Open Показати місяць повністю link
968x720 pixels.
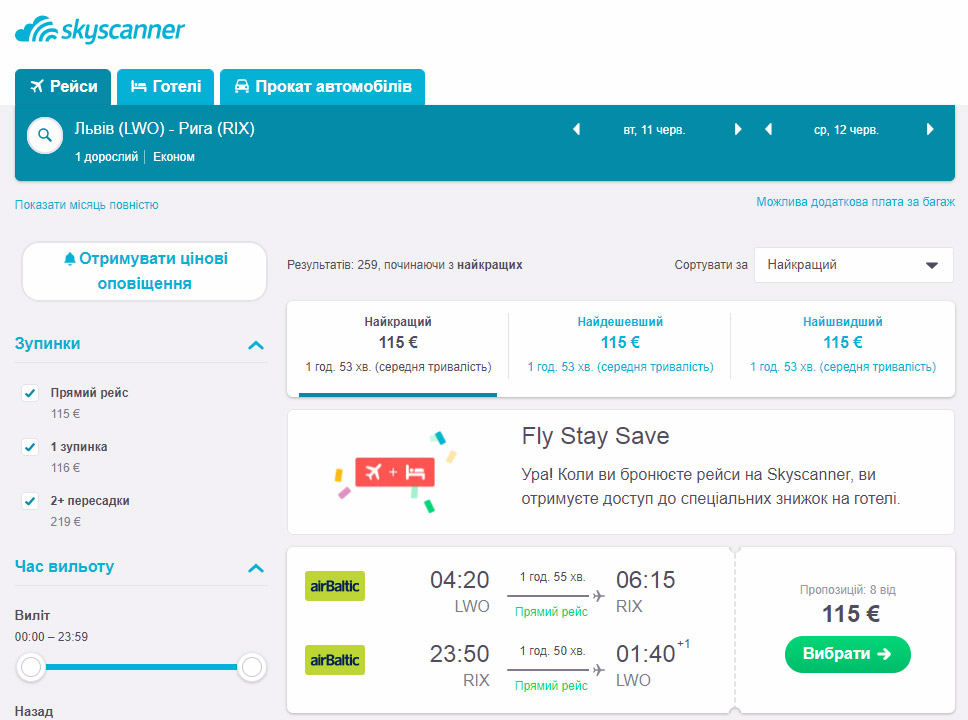tap(86, 205)
